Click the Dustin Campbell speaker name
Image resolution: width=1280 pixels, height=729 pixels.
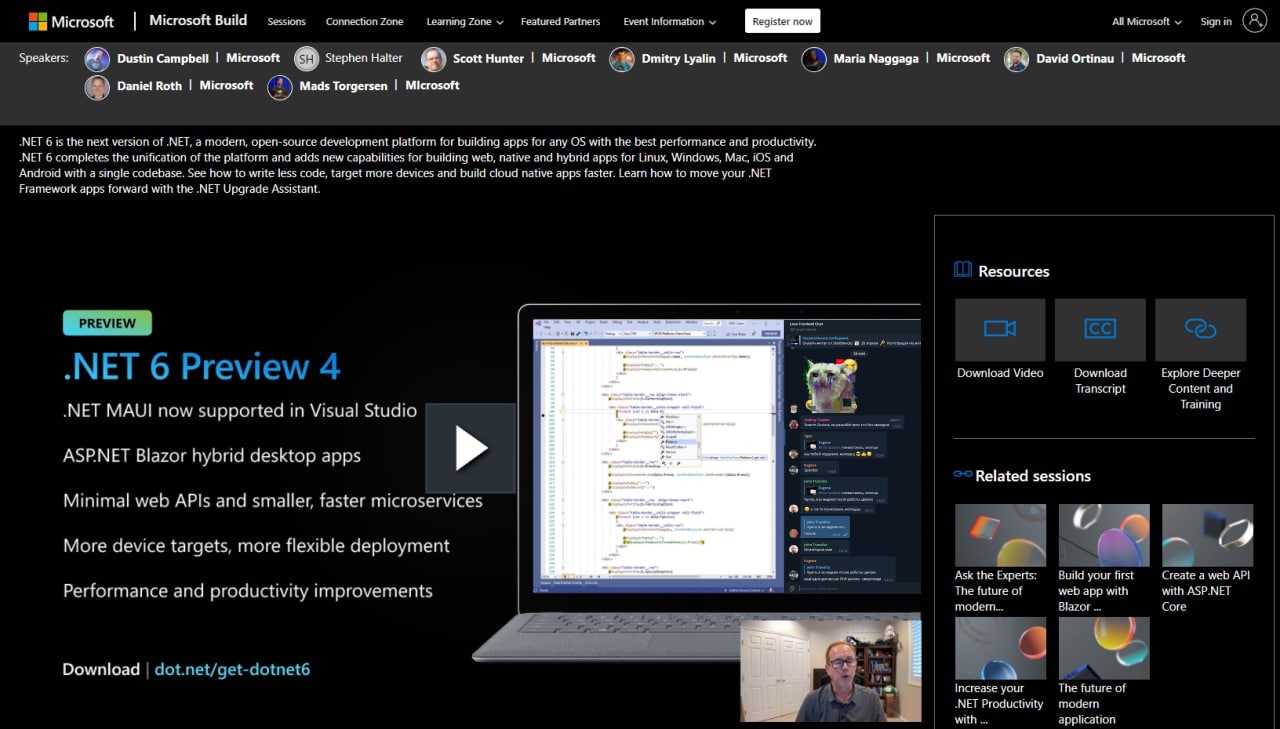pyautogui.click(x=163, y=59)
